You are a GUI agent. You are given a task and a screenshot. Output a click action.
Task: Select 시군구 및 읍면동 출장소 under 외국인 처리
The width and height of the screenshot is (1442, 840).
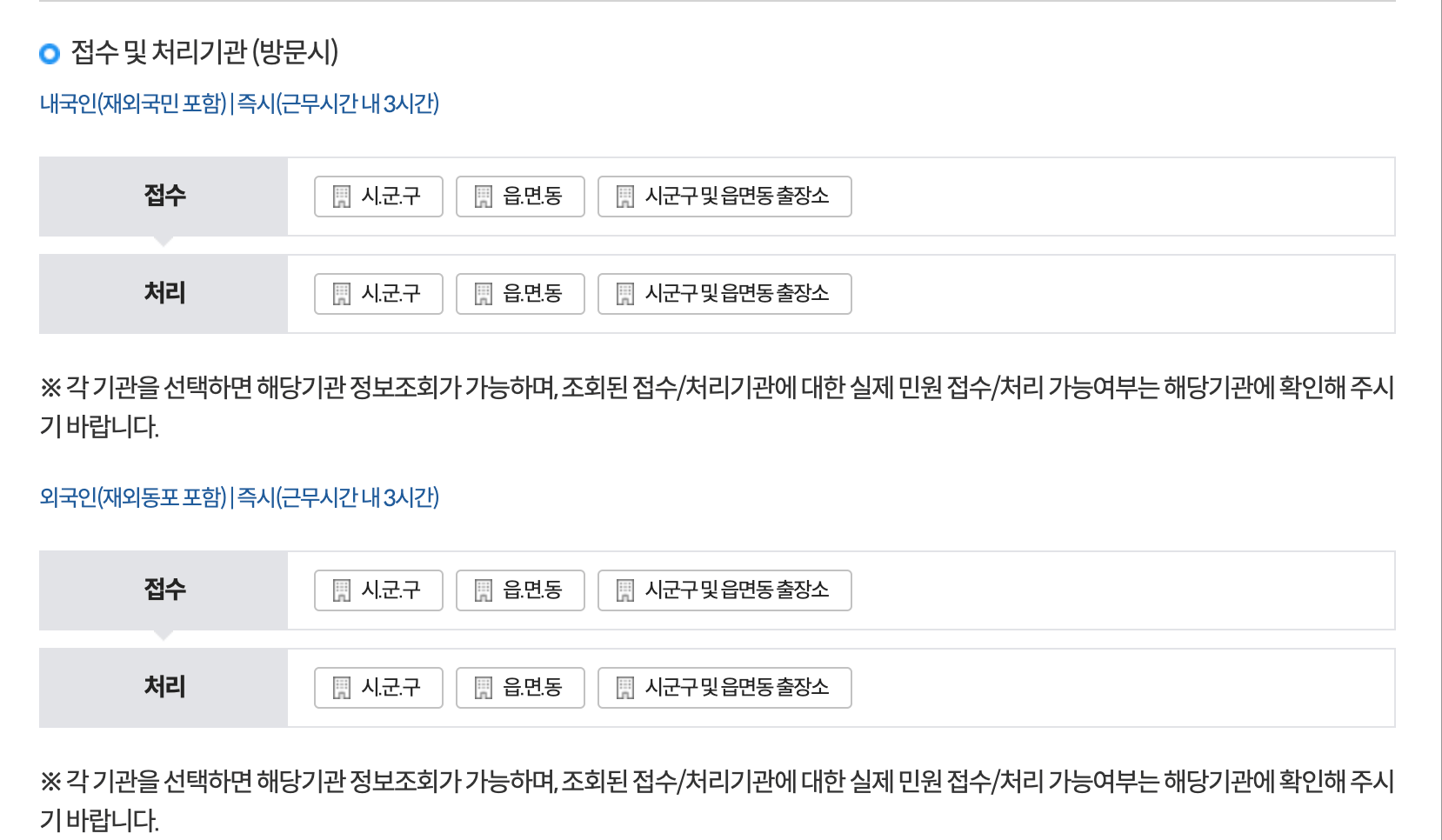(724, 688)
